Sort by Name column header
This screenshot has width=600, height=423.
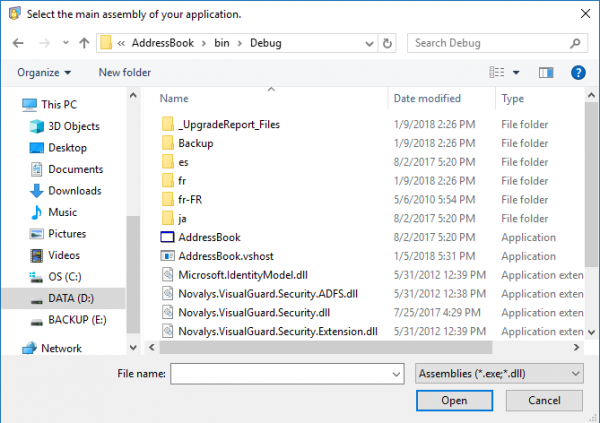click(x=174, y=99)
